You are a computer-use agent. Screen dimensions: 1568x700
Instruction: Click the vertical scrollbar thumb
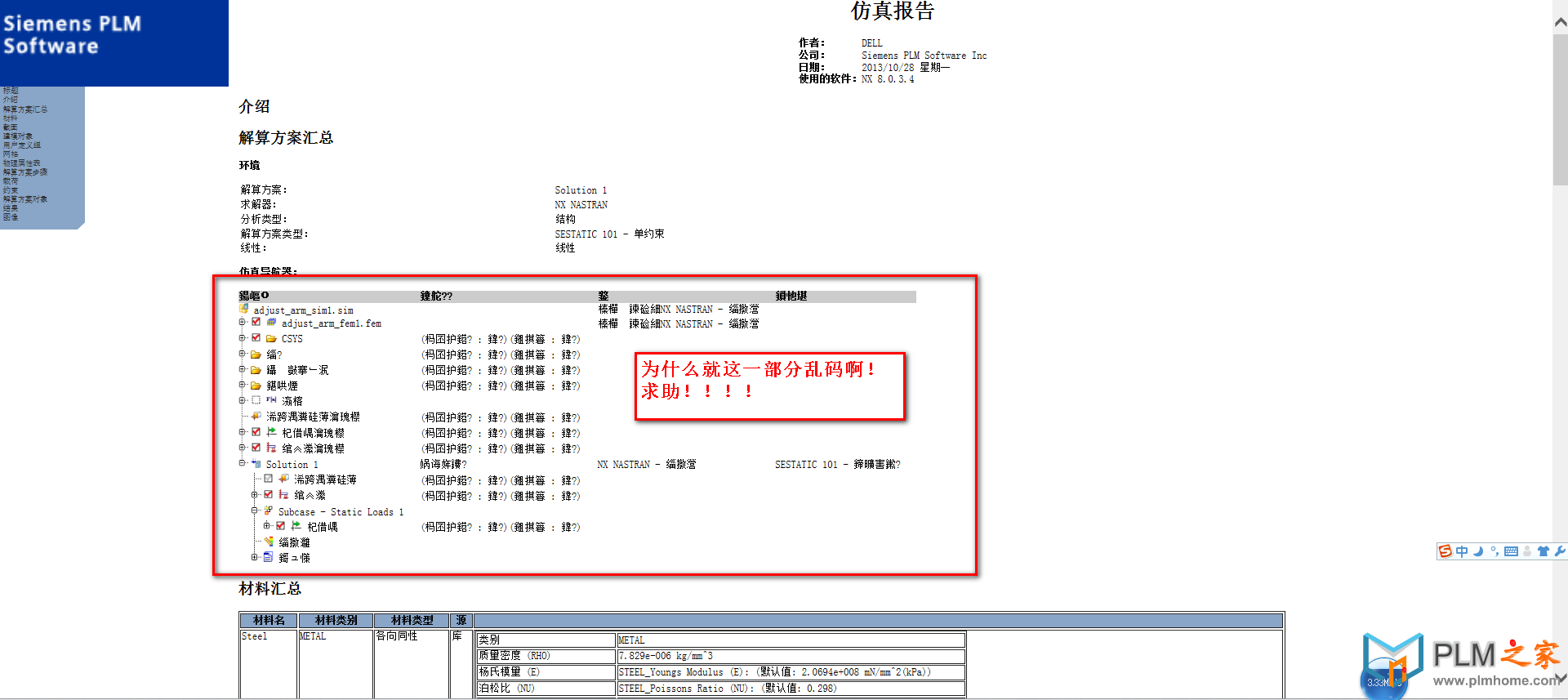(x=1560, y=109)
